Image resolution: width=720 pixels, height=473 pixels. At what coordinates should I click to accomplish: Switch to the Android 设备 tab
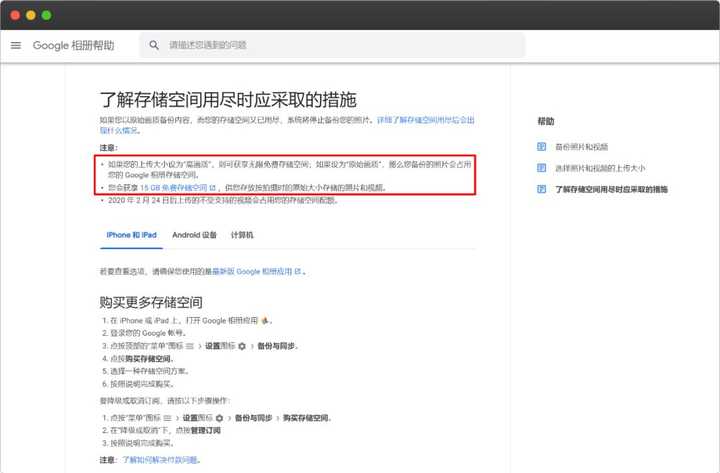tap(194, 235)
